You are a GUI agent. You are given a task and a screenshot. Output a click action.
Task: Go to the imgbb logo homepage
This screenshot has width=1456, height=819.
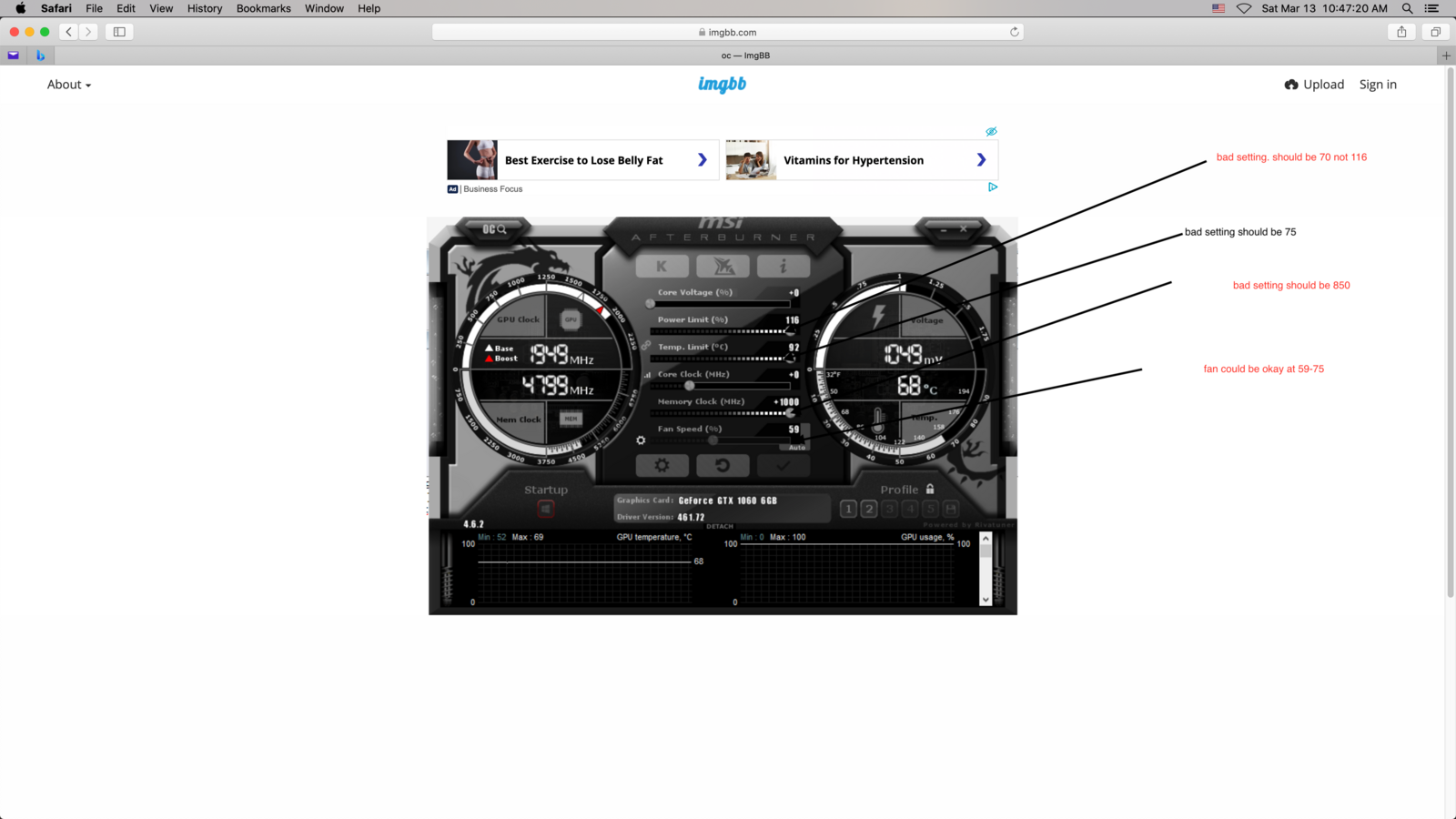coord(723,85)
